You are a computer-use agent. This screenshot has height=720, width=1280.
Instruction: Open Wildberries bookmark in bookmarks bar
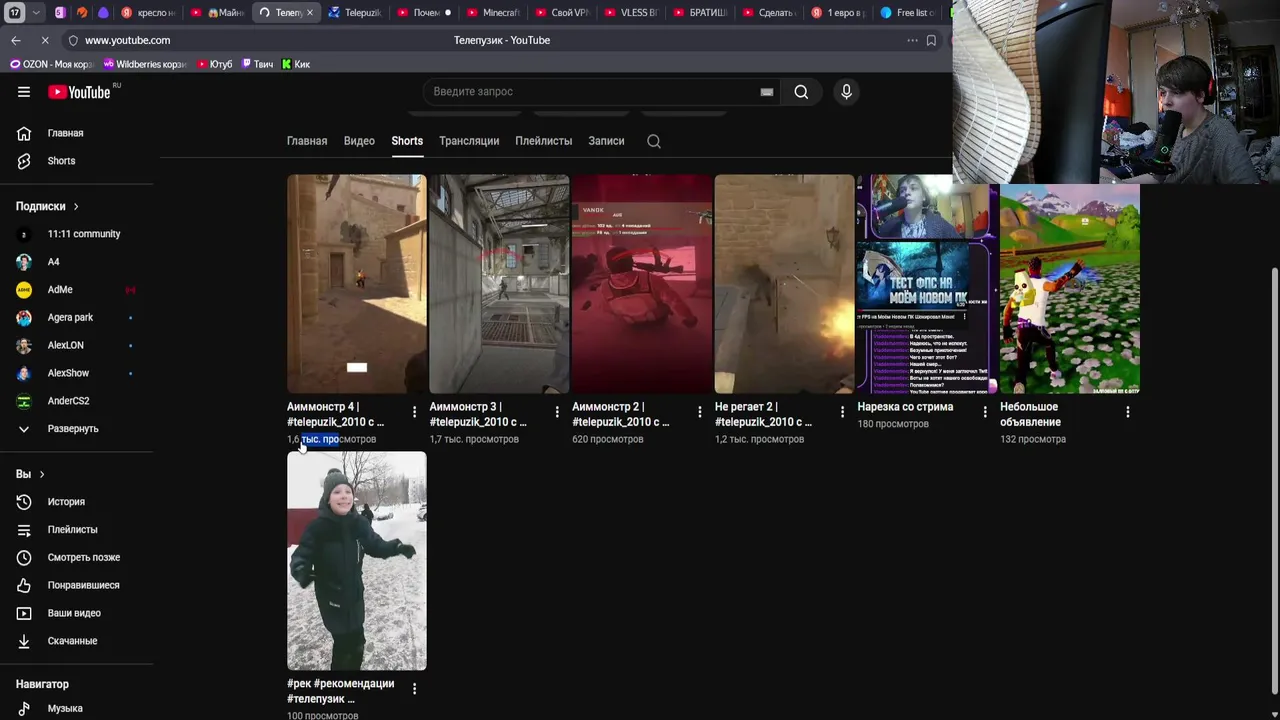pyautogui.click(x=145, y=64)
